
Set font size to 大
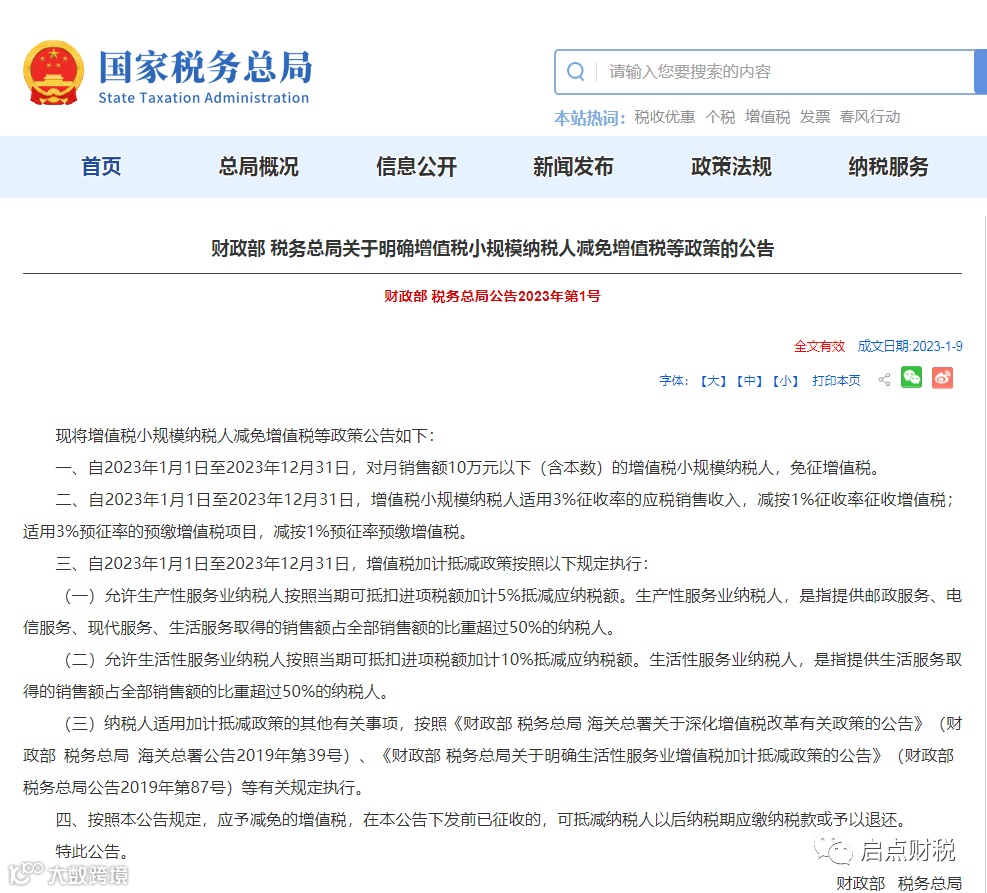714,381
